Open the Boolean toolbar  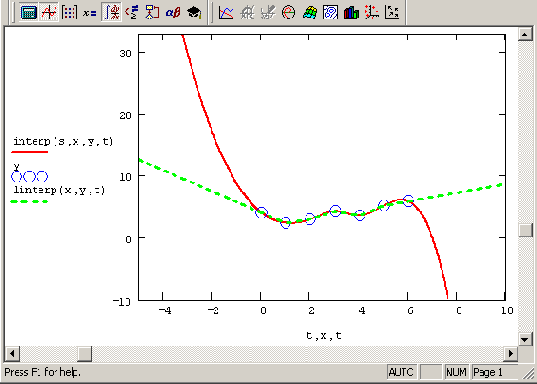tap(132, 12)
